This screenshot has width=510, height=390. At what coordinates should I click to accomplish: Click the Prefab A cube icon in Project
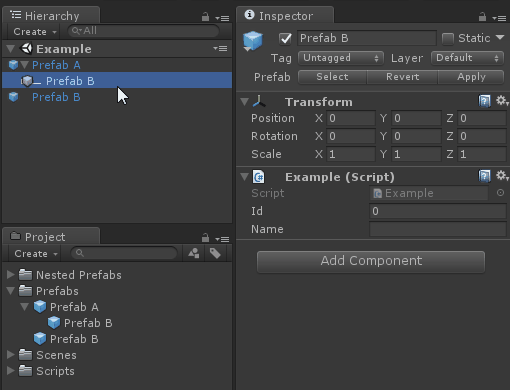click(40, 307)
